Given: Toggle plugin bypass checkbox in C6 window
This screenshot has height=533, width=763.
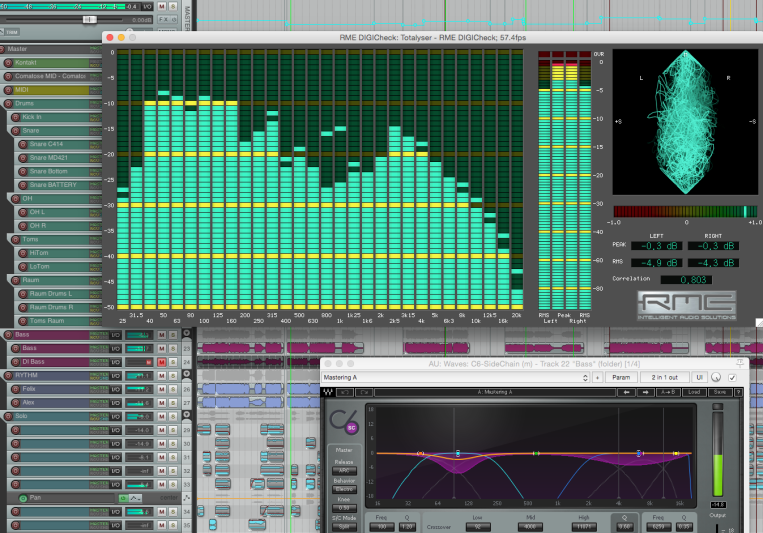Looking at the screenshot, I should point(732,378).
